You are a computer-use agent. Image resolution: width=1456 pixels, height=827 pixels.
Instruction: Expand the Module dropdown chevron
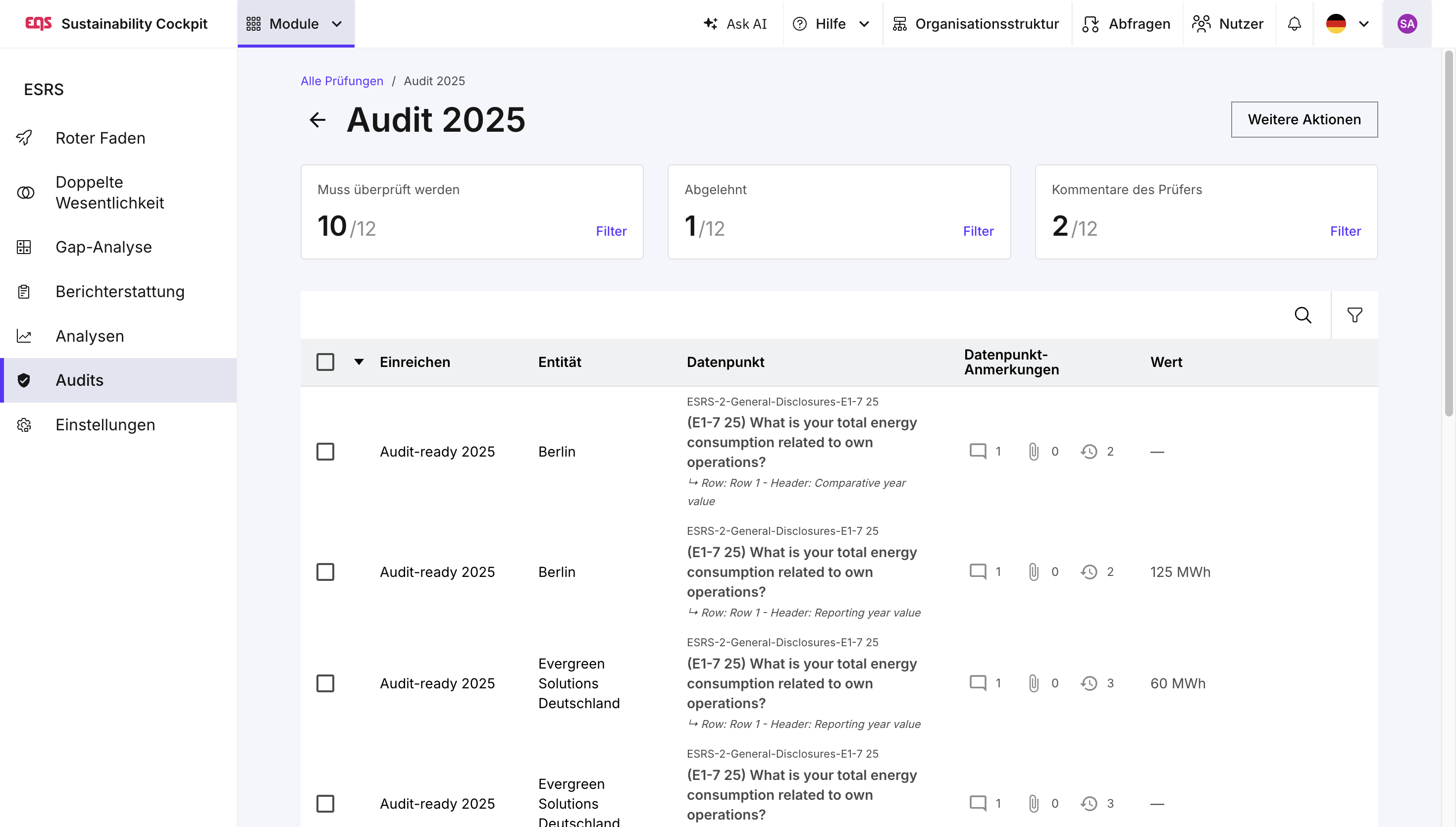pyautogui.click(x=337, y=24)
